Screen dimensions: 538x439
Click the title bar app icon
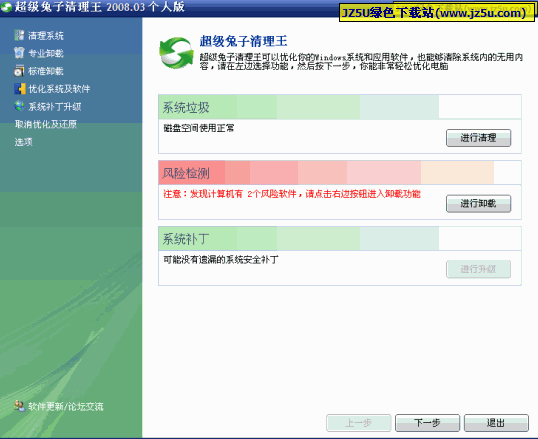[x=6, y=7]
